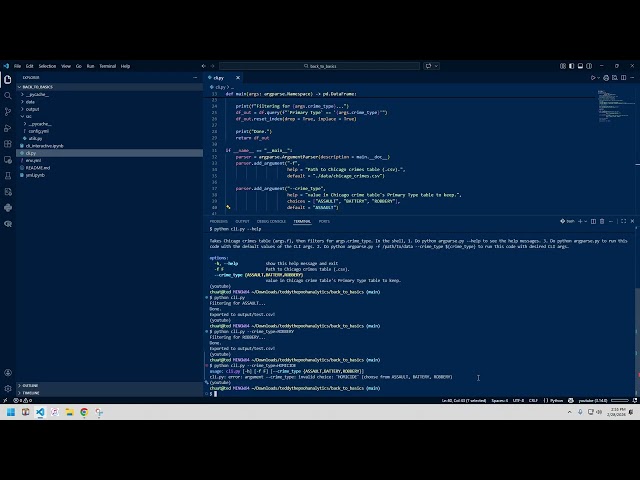640x480 pixels.
Task: Click the Windows Start button
Action: (x=11, y=412)
